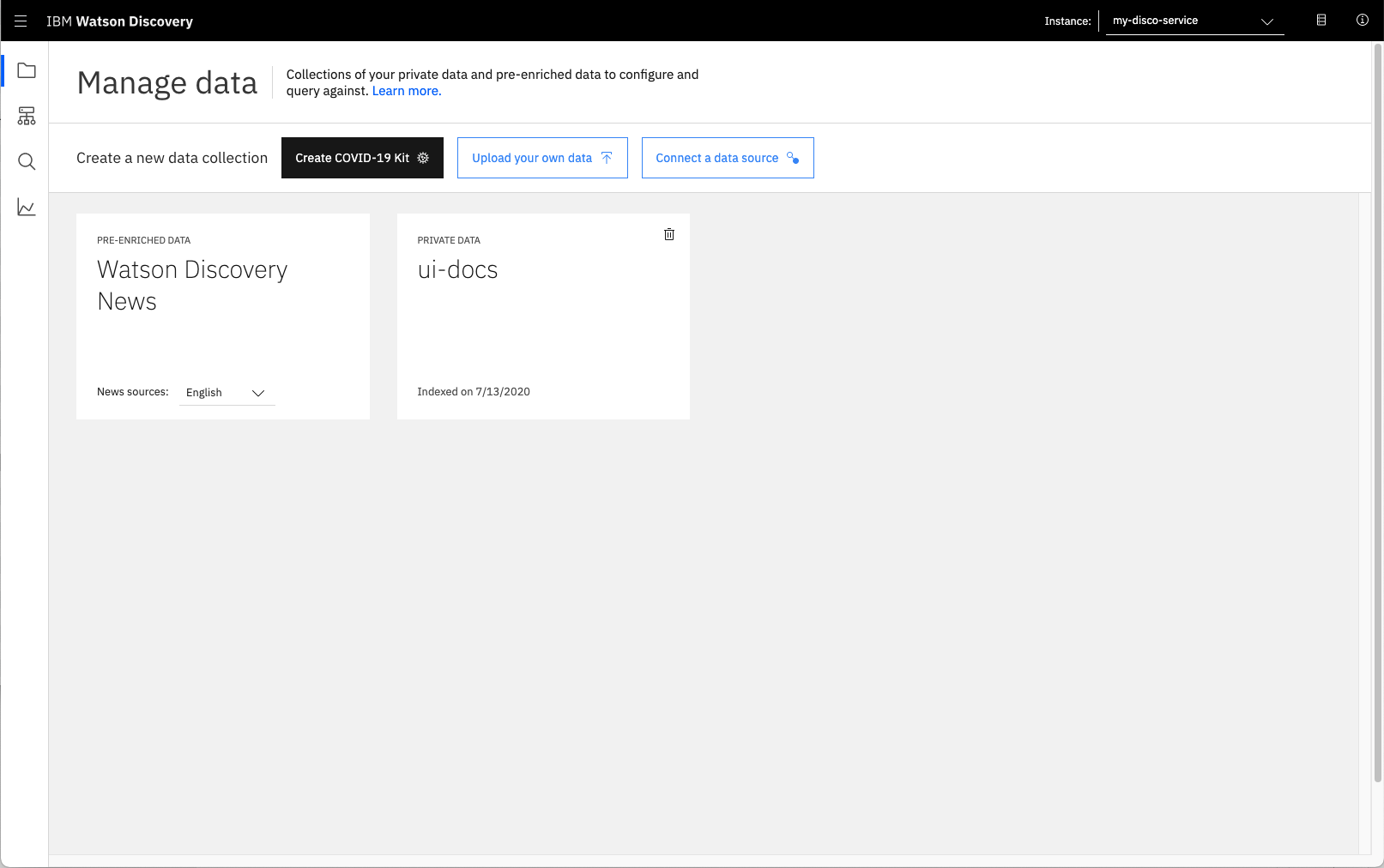Expand the Instance my-disco-service dropdown

(x=1194, y=21)
